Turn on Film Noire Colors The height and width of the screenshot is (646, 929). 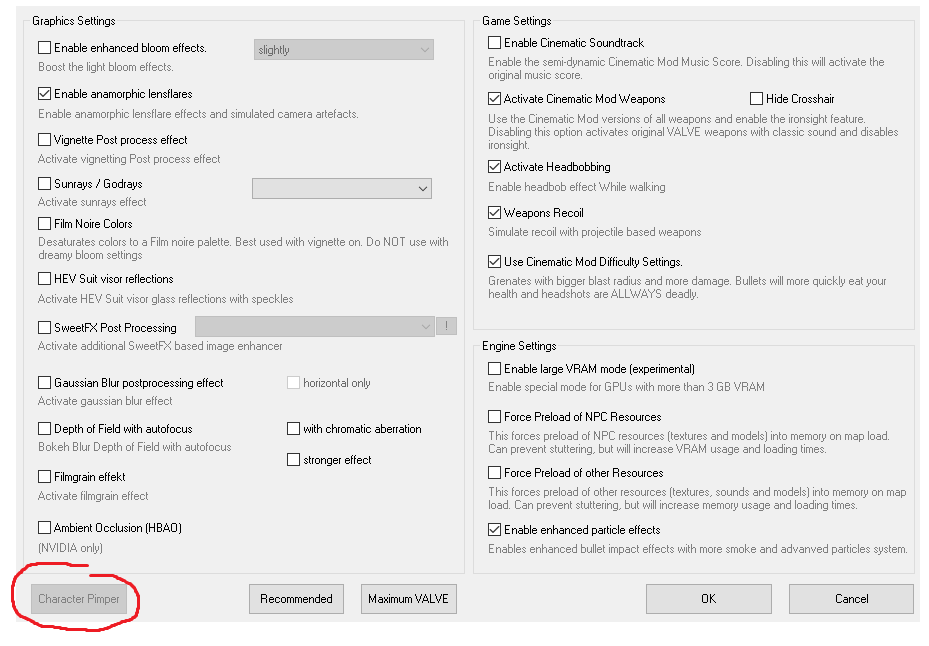click(x=45, y=224)
